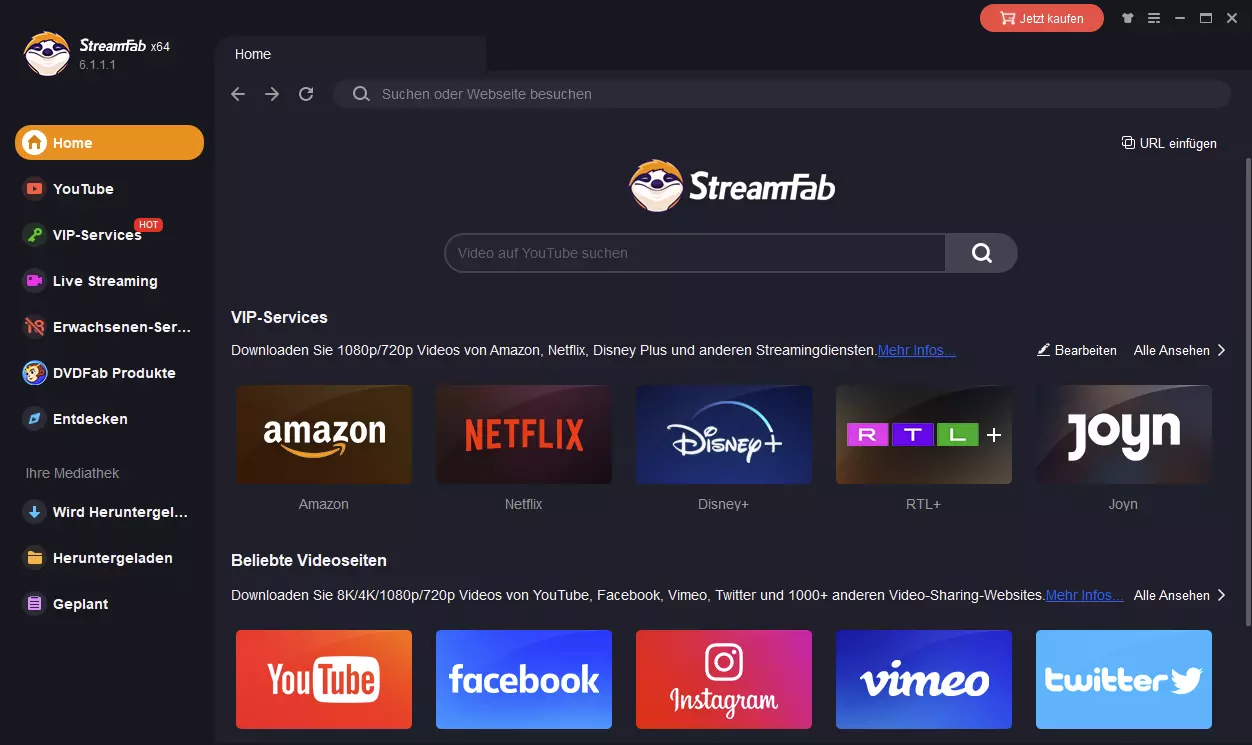The width and height of the screenshot is (1252, 745).
Task: Click the Joyn caption under its tile
Action: pos(1123,504)
